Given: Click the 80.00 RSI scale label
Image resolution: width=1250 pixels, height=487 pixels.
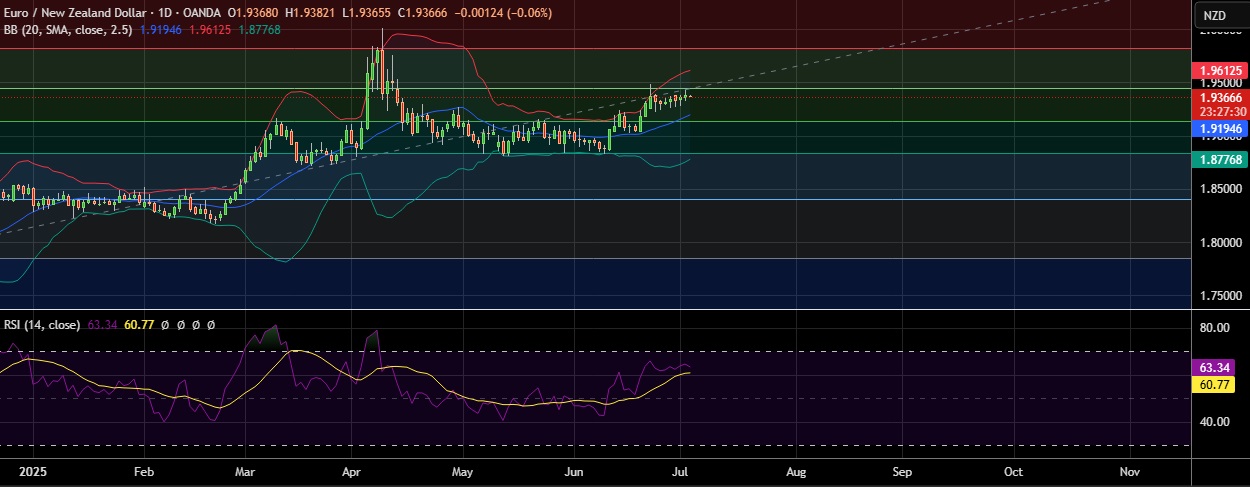Looking at the screenshot, I should [x=1215, y=327].
